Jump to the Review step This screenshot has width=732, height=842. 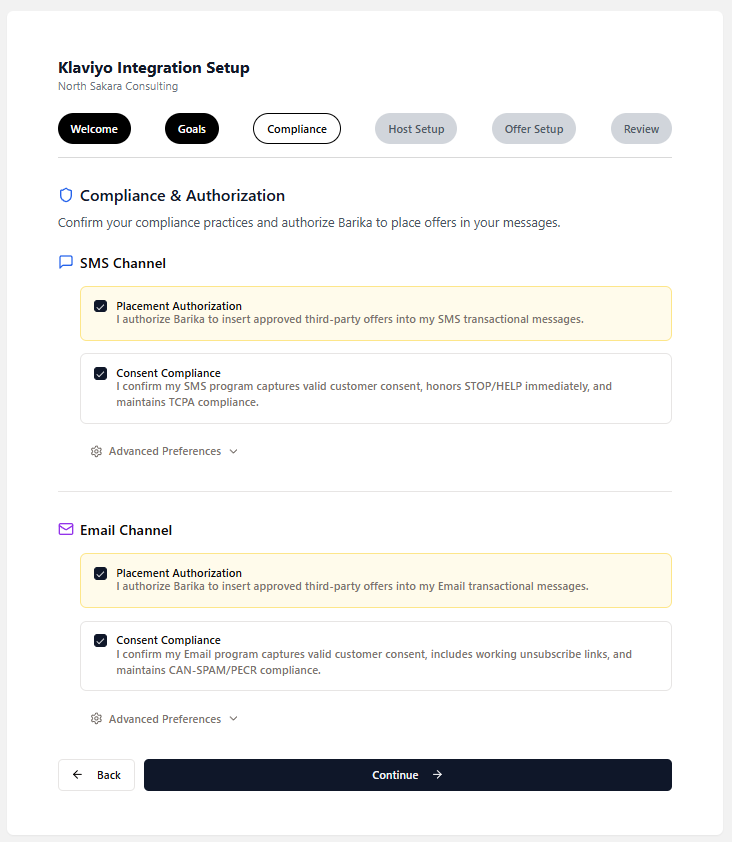(x=641, y=129)
